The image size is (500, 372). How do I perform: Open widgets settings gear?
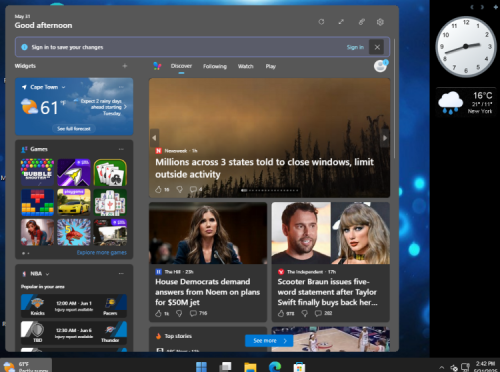[x=380, y=22]
